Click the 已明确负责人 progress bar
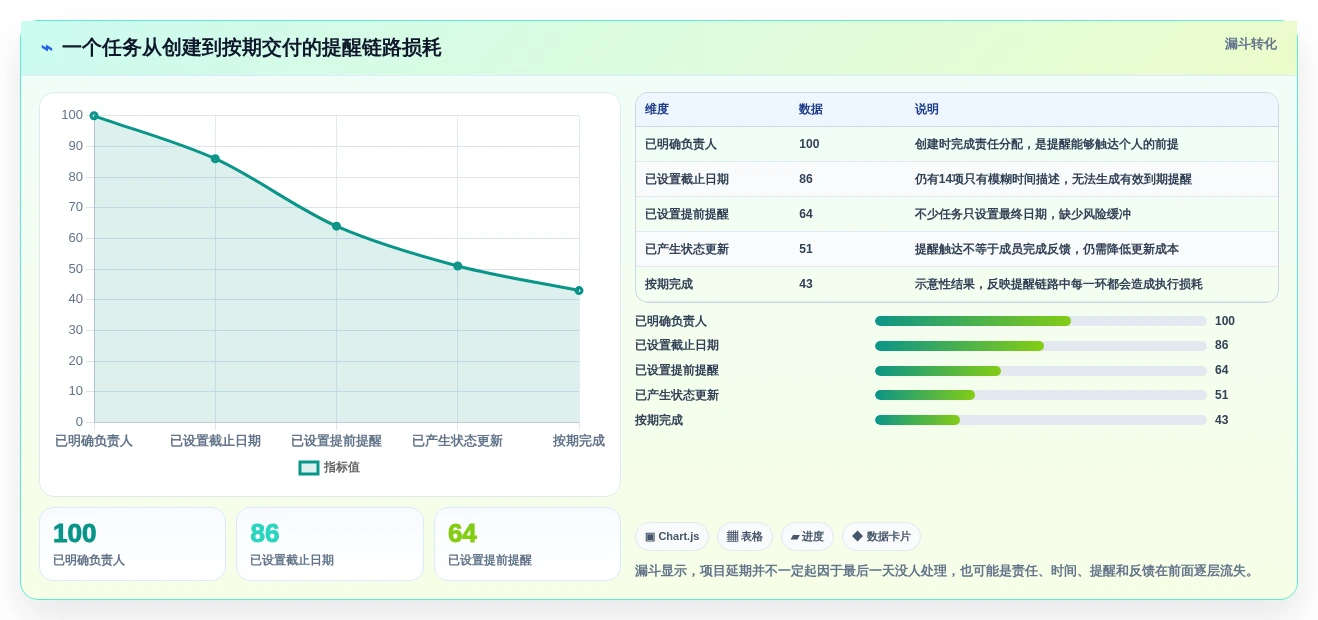Image resolution: width=1318 pixels, height=620 pixels. [x=1041, y=321]
